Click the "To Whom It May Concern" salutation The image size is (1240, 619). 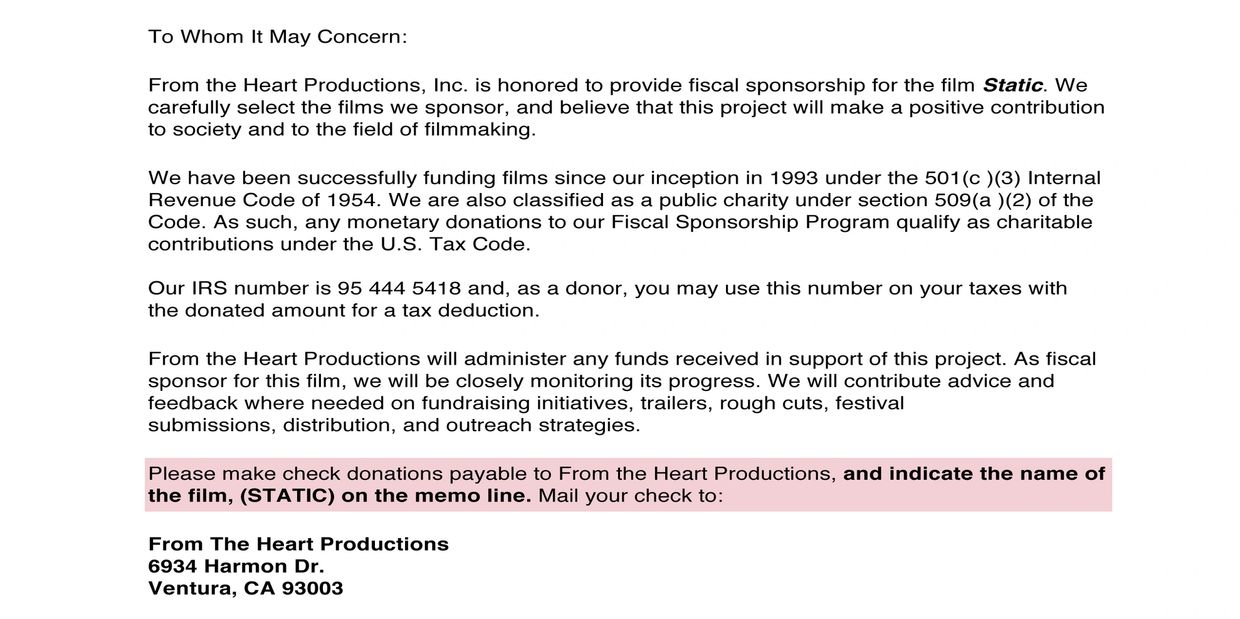(x=277, y=37)
